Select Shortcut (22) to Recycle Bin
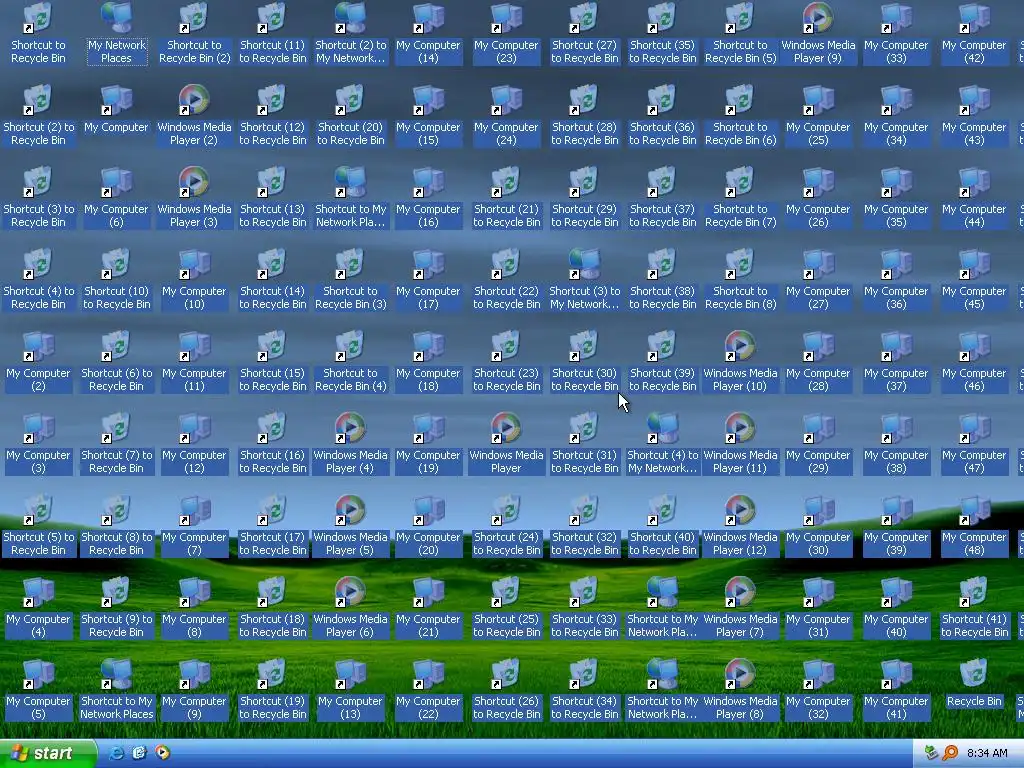The image size is (1024, 768). point(506,280)
